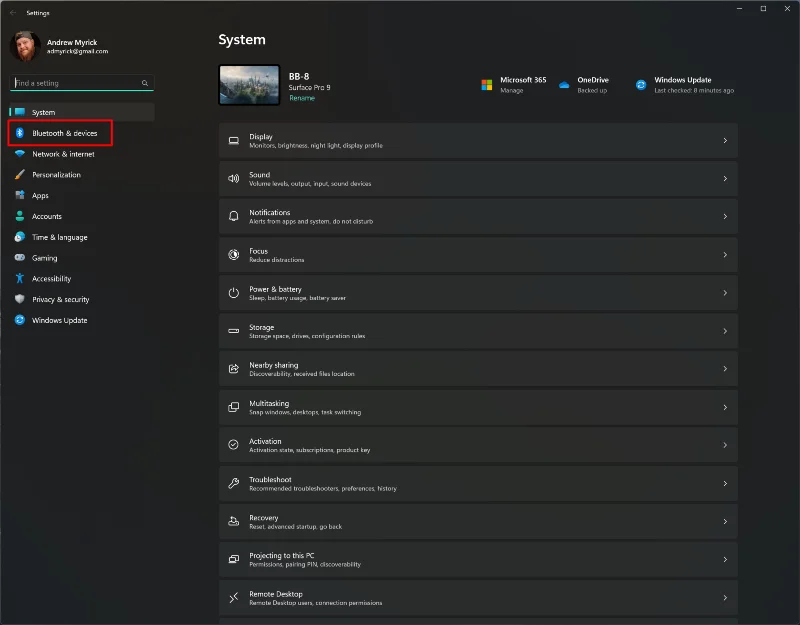
Task: Open Focus settings chevron
Action: click(x=725, y=255)
